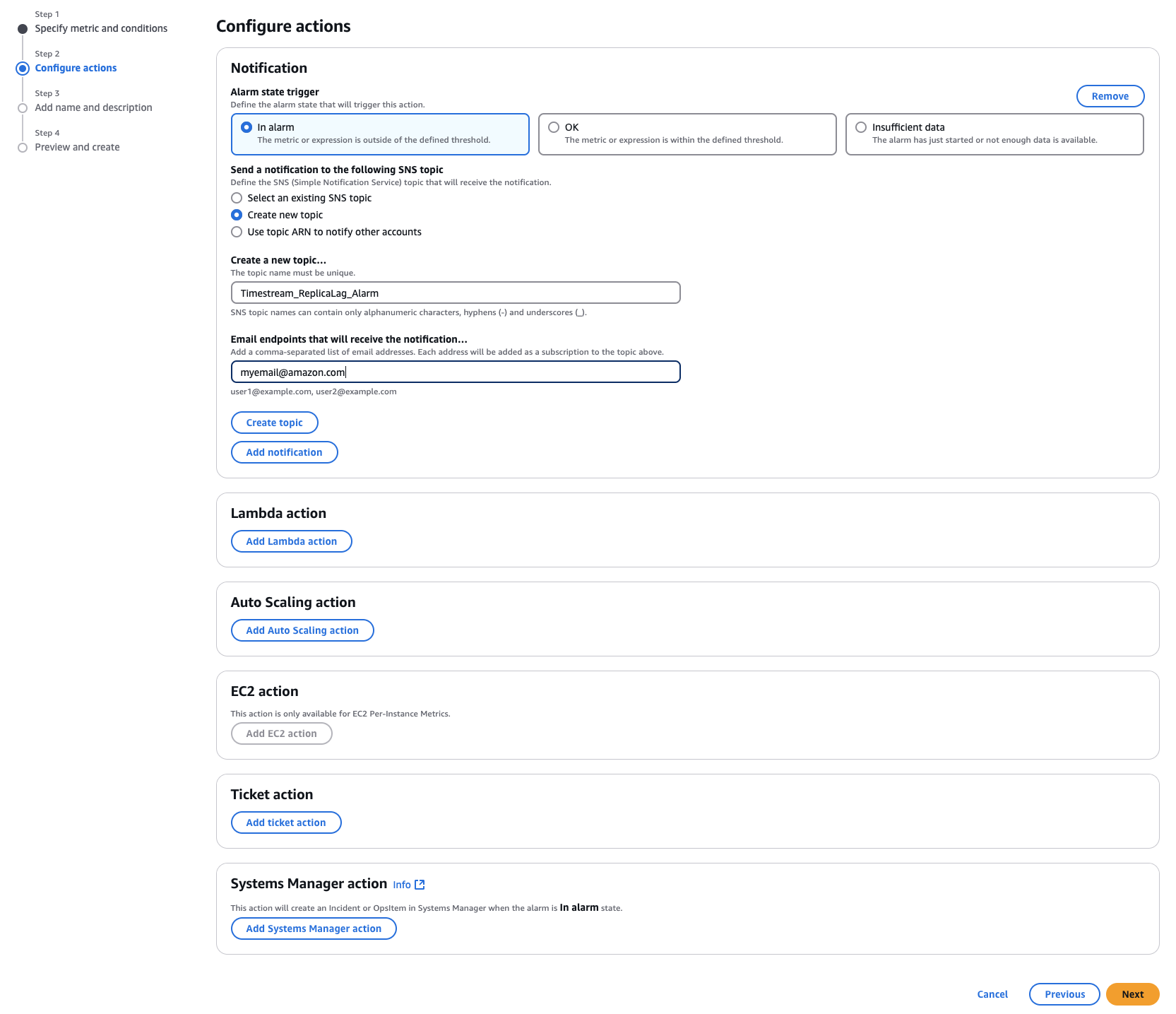Select the OK alarm state trigger
The width and height of the screenshot is (1176, 1014).
tap(553, 127)
